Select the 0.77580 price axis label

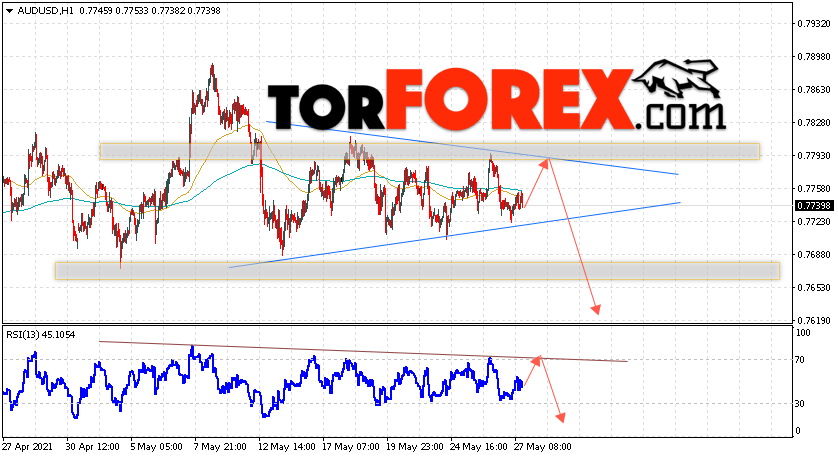tap(814, 189)
